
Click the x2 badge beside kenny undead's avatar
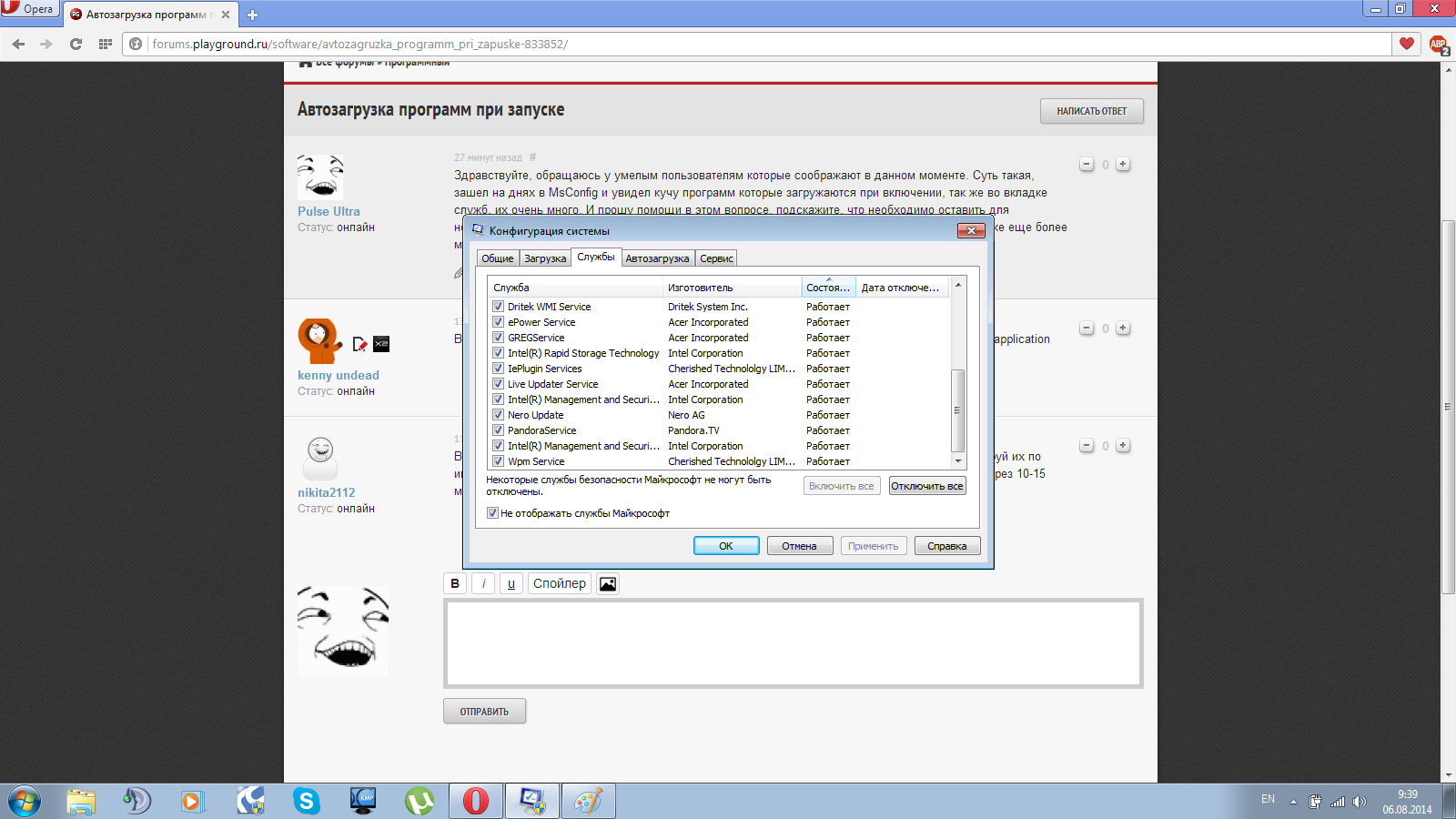[381, 344]
